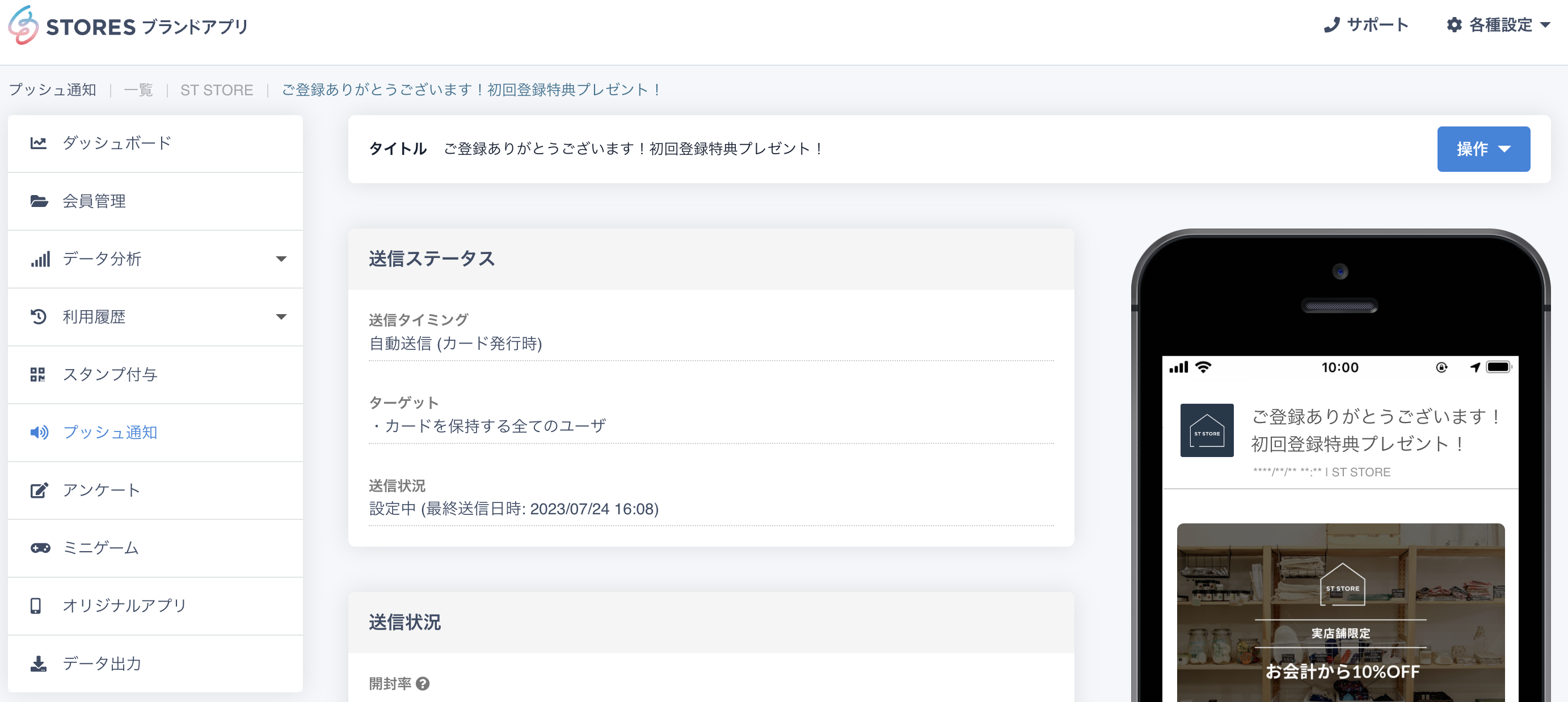Select アンケート in sidebar
Viewport: 1568px width, 702px height.
coord(101,490)
